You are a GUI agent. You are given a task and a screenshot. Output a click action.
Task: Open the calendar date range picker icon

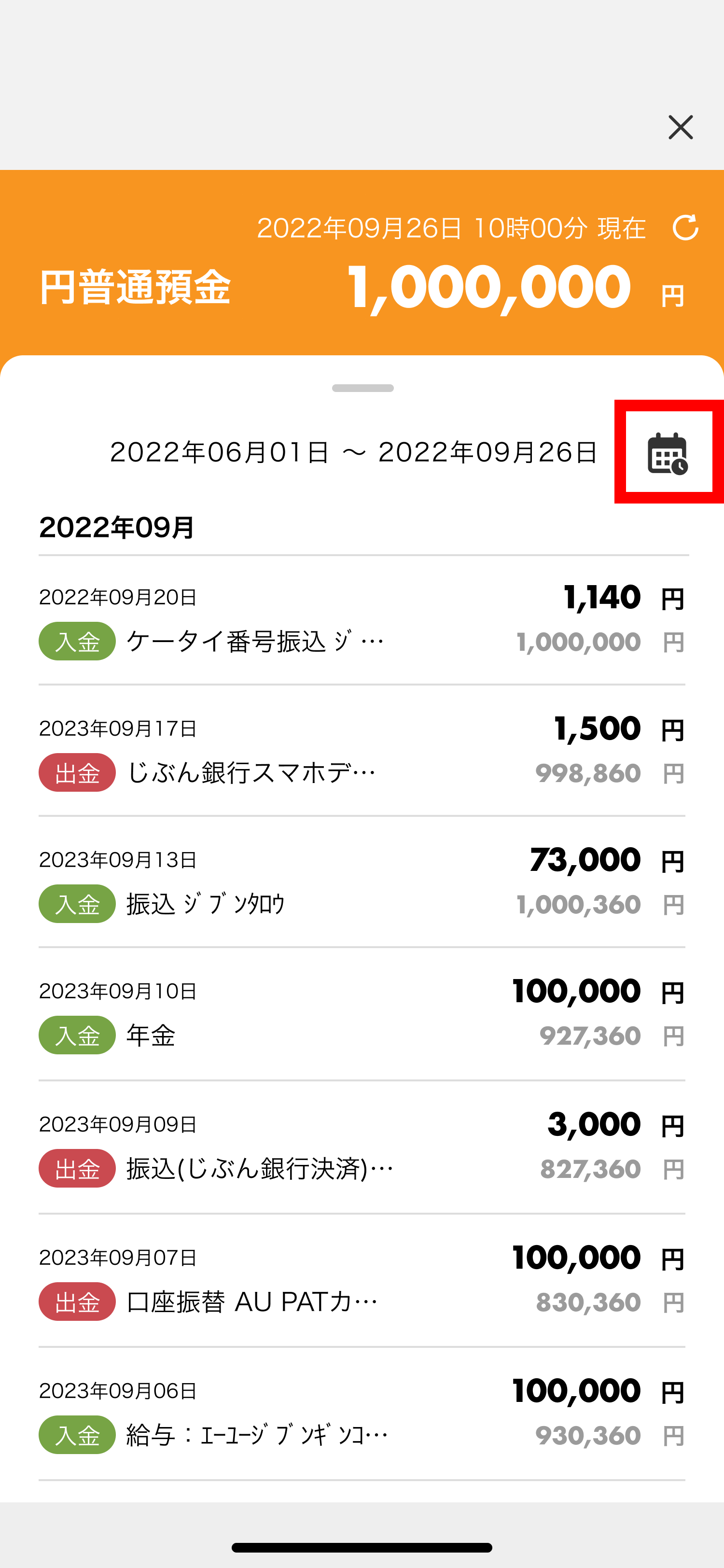668,453
